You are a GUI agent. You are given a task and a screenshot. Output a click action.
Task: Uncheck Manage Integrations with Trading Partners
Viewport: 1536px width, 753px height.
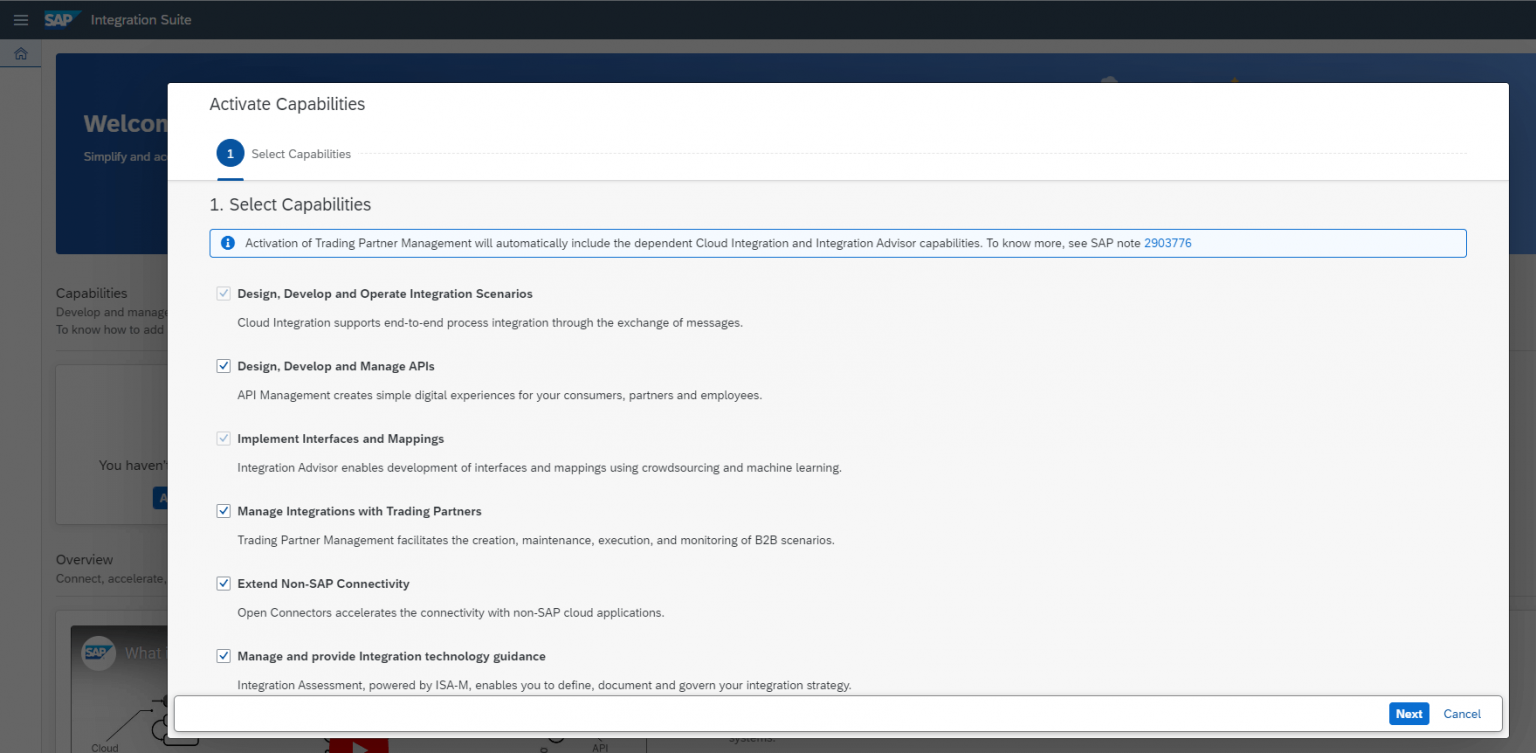223,510
